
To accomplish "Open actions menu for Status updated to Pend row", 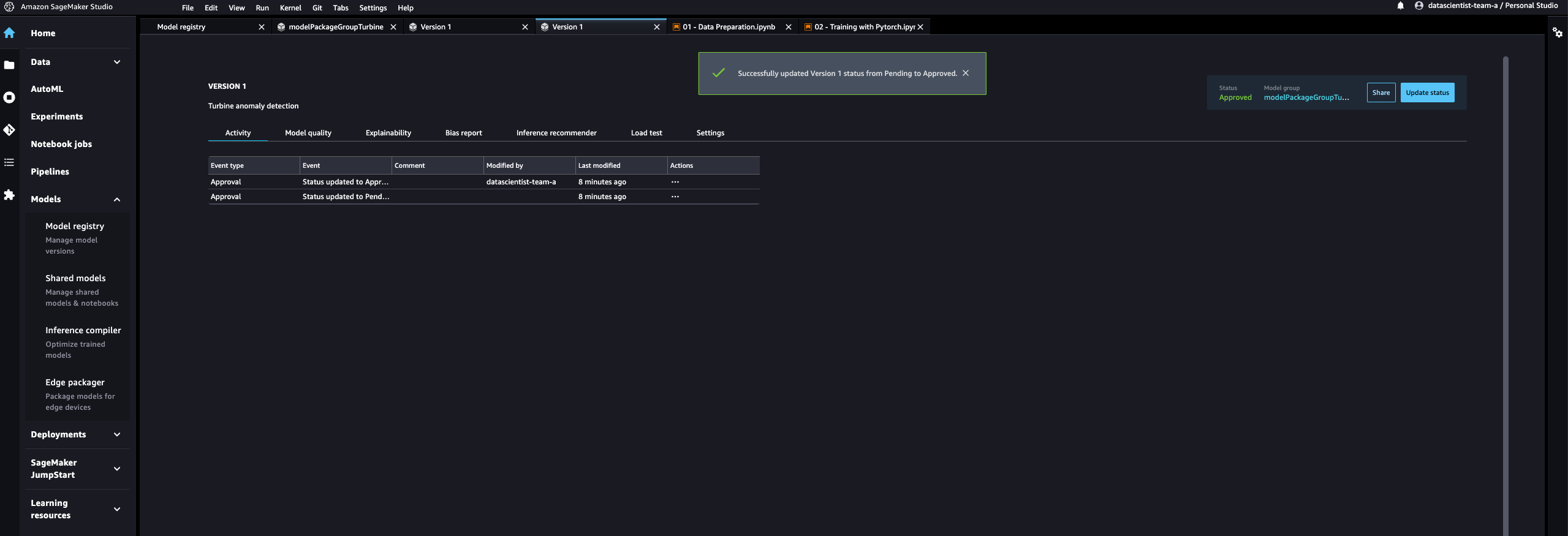I will coord(675,197).
